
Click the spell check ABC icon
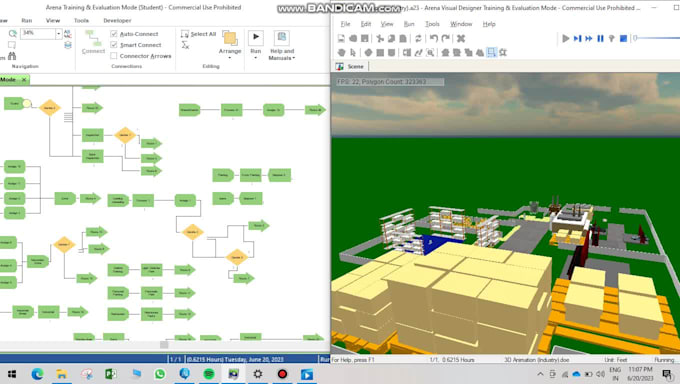coord(67,34)
